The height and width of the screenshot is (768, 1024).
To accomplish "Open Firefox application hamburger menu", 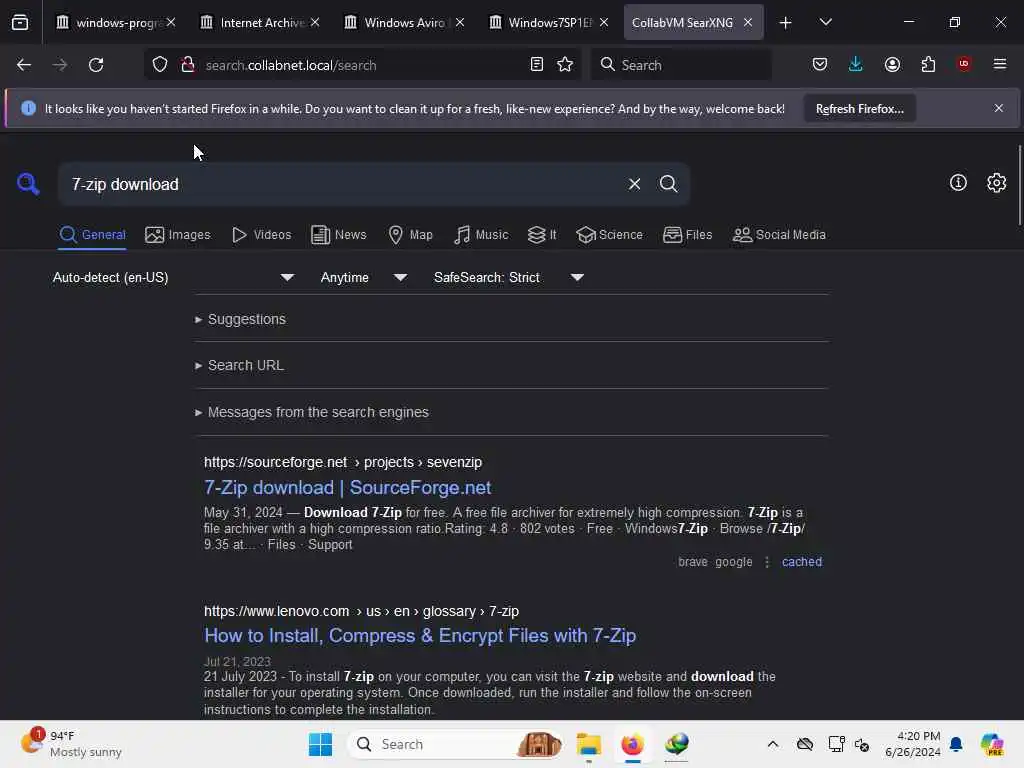I will click(999, 64).
